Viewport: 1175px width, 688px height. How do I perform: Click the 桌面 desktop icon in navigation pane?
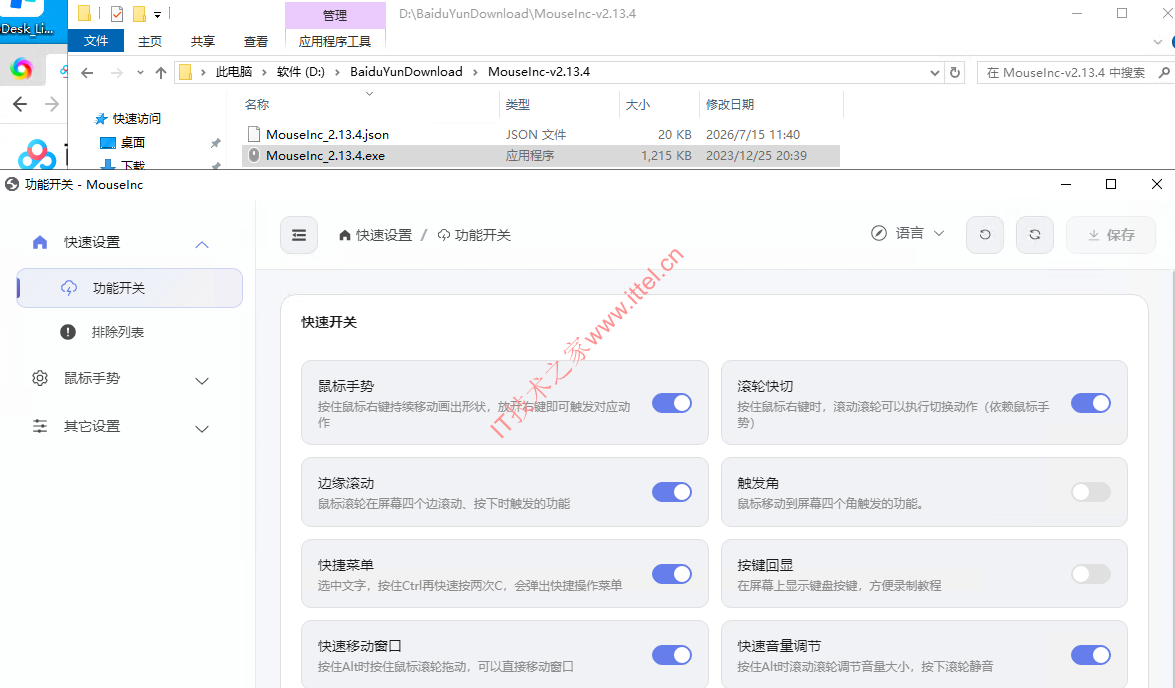pos(108,142)
